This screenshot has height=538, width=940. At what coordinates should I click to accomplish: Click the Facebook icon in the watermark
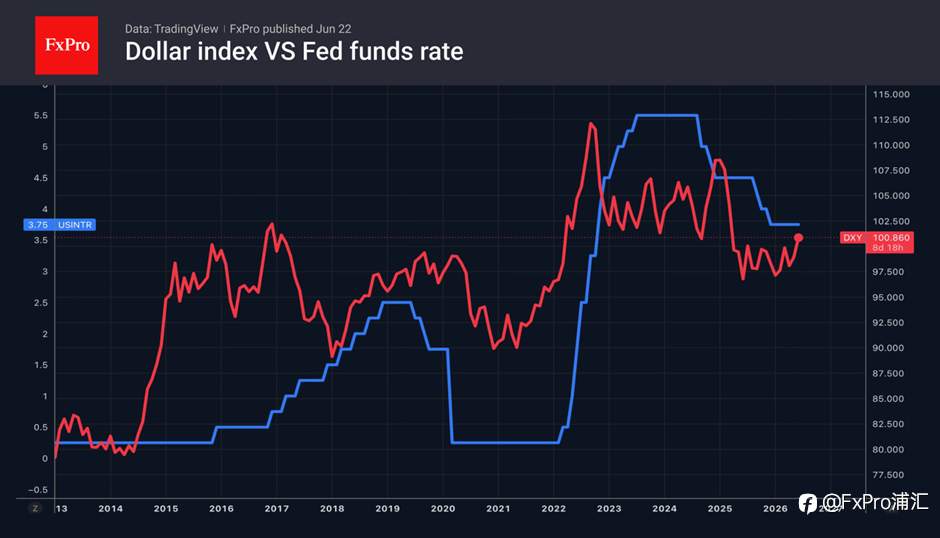pyautogui.click(x=808, y=503)
